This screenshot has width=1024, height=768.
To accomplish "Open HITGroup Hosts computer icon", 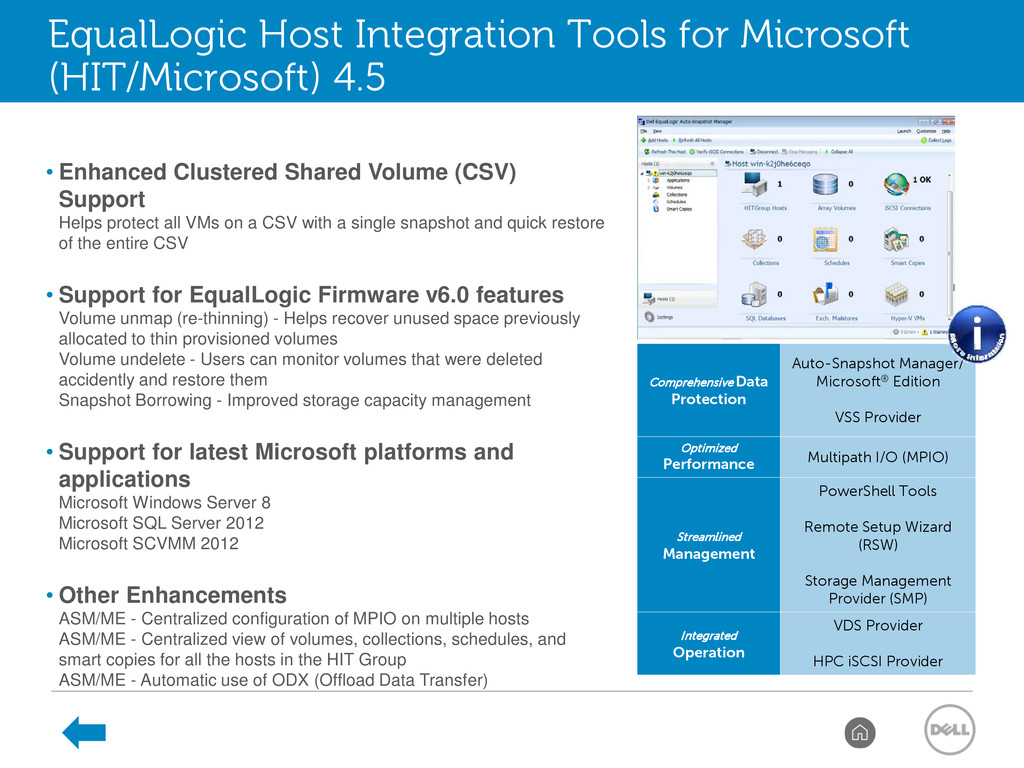I will (x=755, y=184).
